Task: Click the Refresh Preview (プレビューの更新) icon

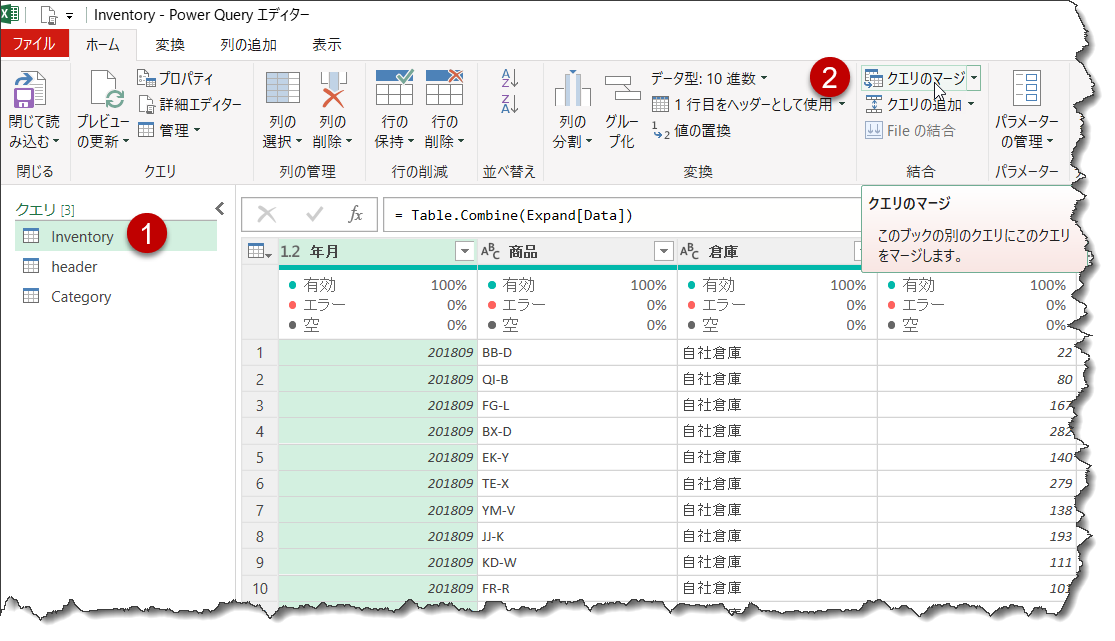Action: [105, 90]
